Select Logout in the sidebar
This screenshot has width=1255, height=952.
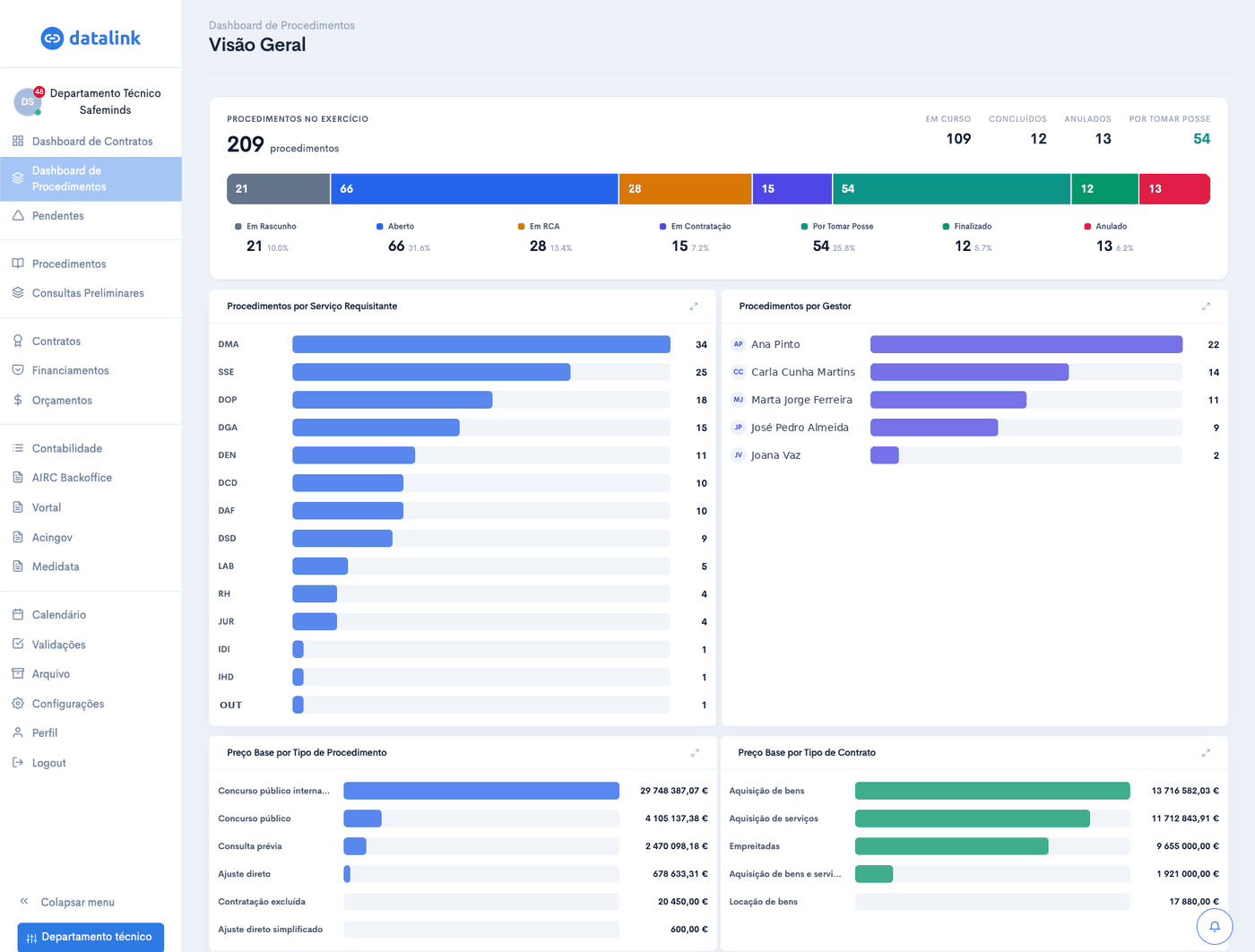(x=91, y=763)
